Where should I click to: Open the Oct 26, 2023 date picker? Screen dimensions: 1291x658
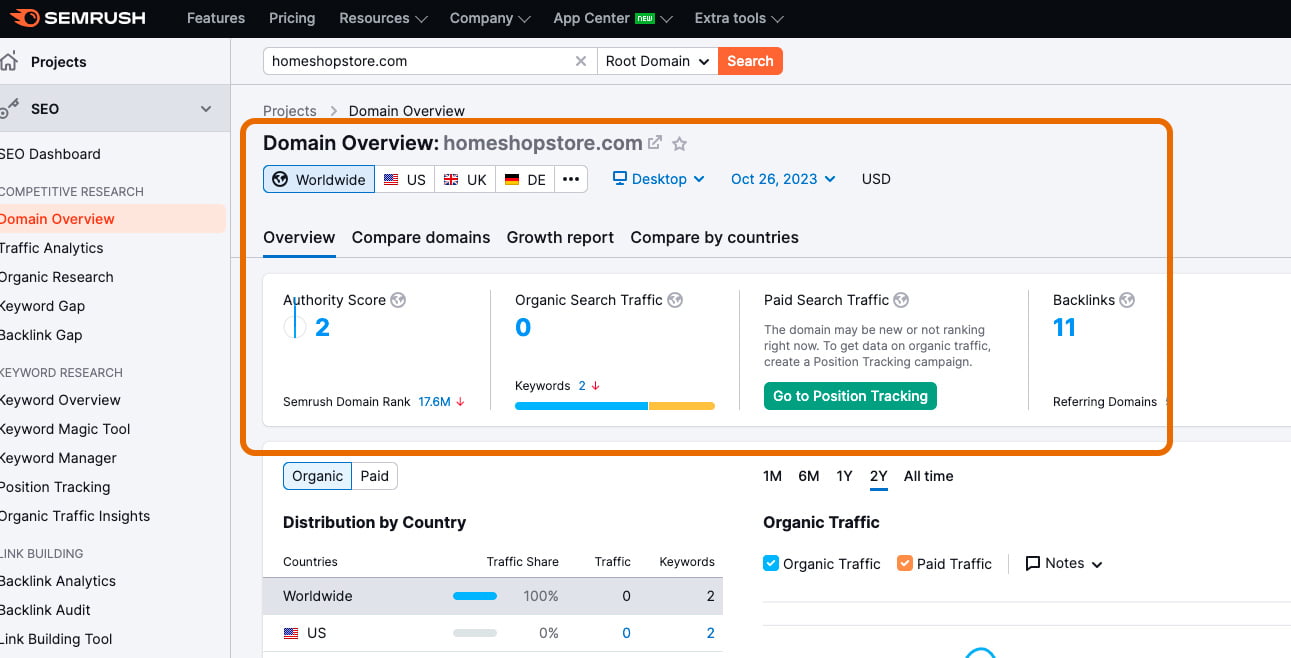(x=783, y=179)
